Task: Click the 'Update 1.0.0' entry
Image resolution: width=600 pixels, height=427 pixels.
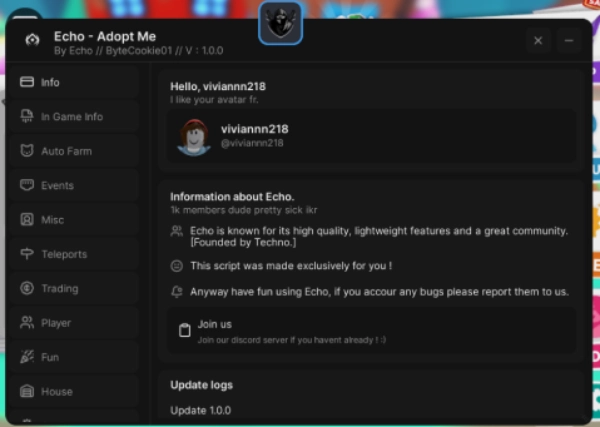Action: click(201, 410)
